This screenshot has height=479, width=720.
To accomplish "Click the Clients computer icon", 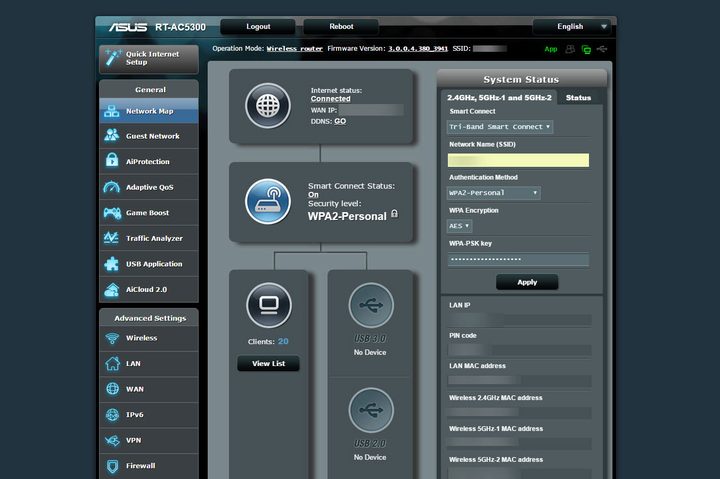I will point(269,305).
